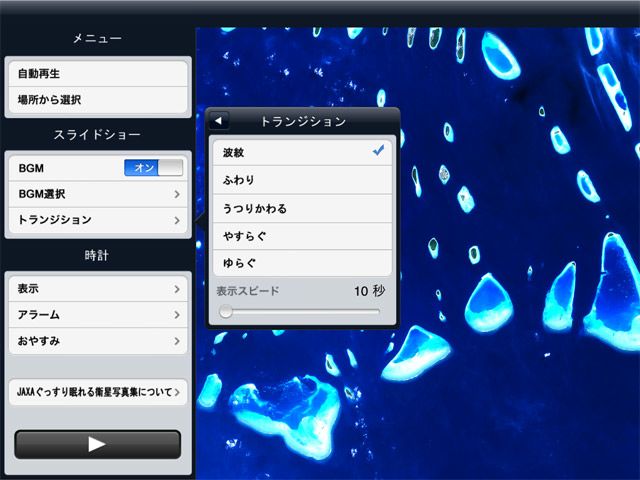This screenshot has width=640, height=480.
Task: Open the おやすみ settings row
Action: pos(98,341)
